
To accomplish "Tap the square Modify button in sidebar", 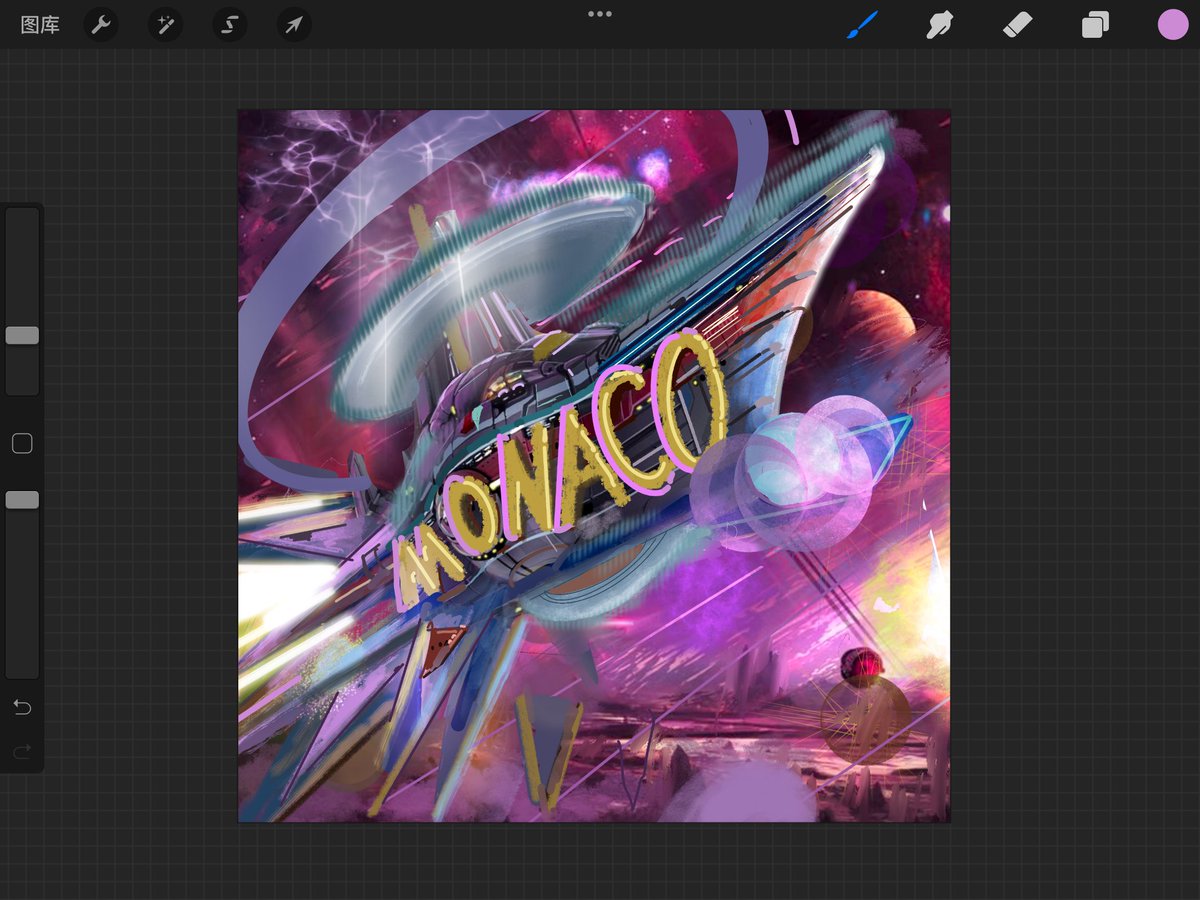I will point(22,444).
